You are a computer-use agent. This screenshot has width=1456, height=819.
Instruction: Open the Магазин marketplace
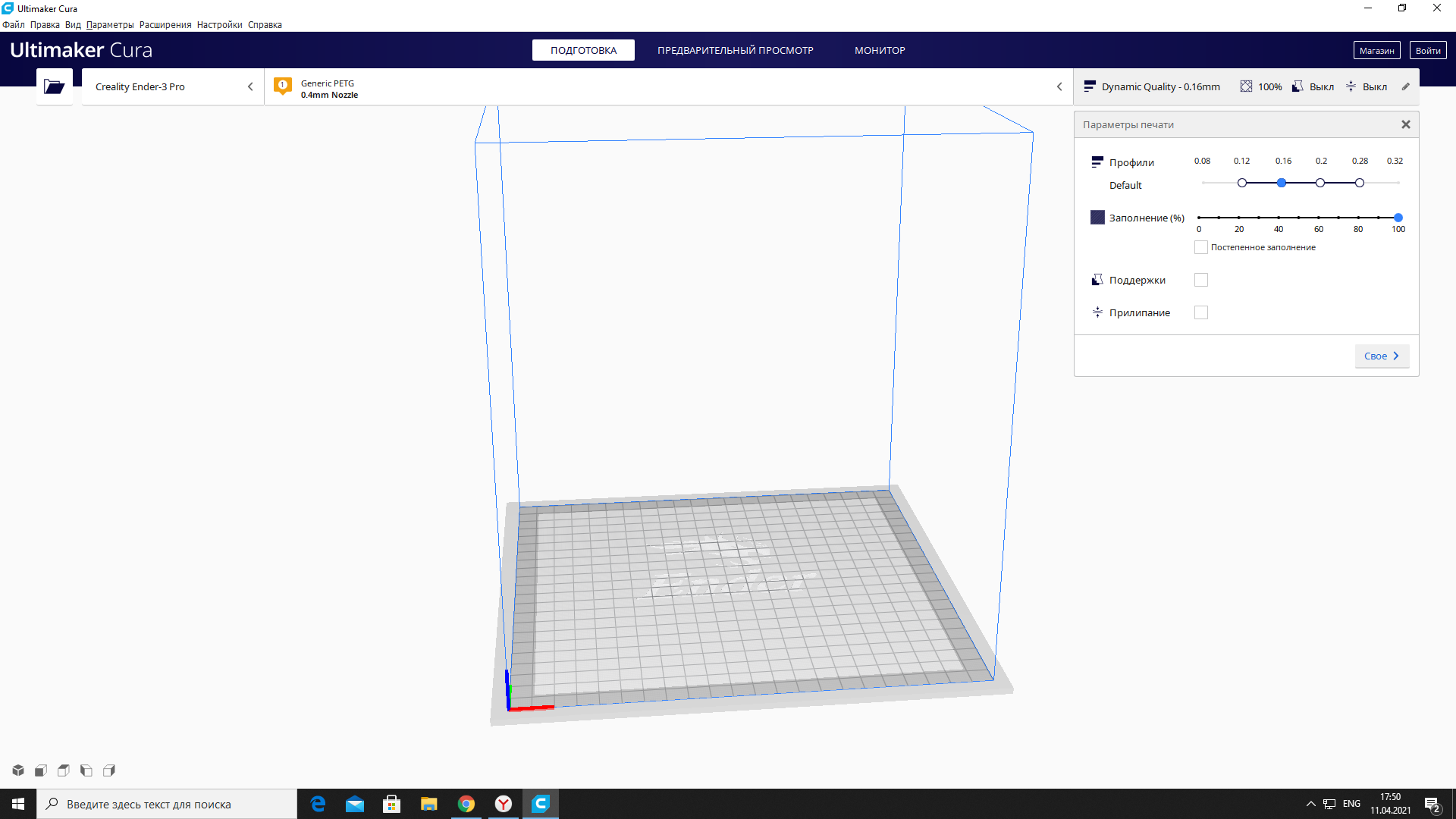1376,51
